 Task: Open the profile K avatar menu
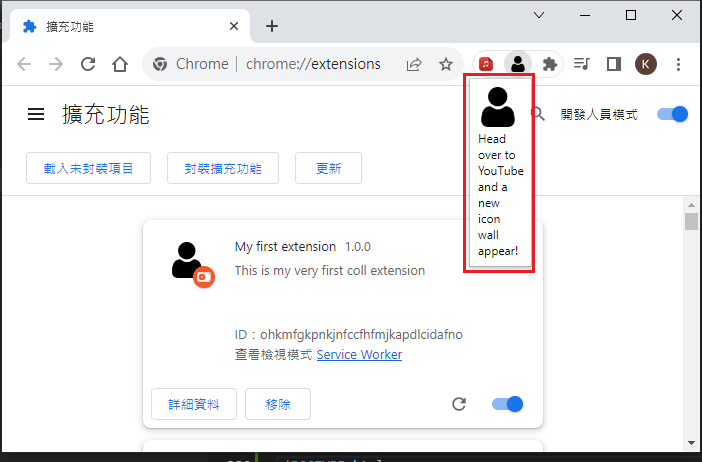646,64
